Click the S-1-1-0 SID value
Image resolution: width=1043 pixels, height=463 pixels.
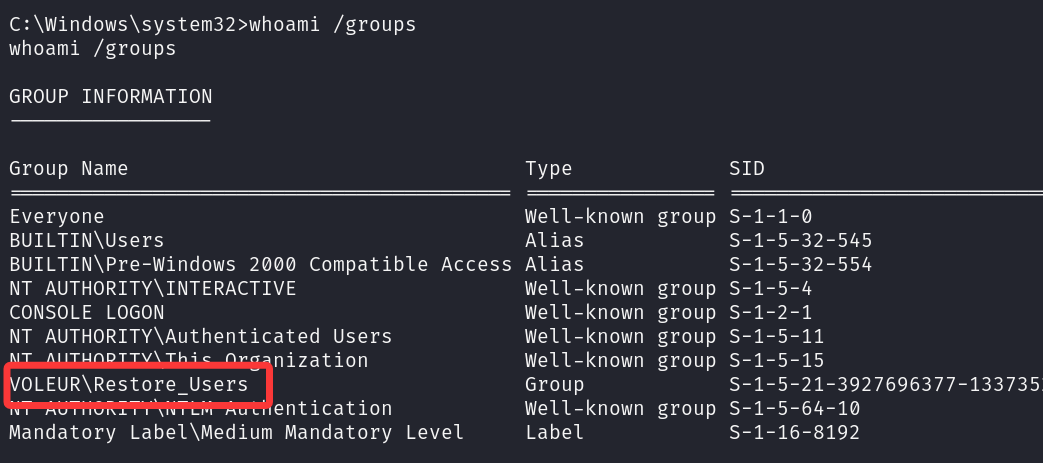point(770,217)
